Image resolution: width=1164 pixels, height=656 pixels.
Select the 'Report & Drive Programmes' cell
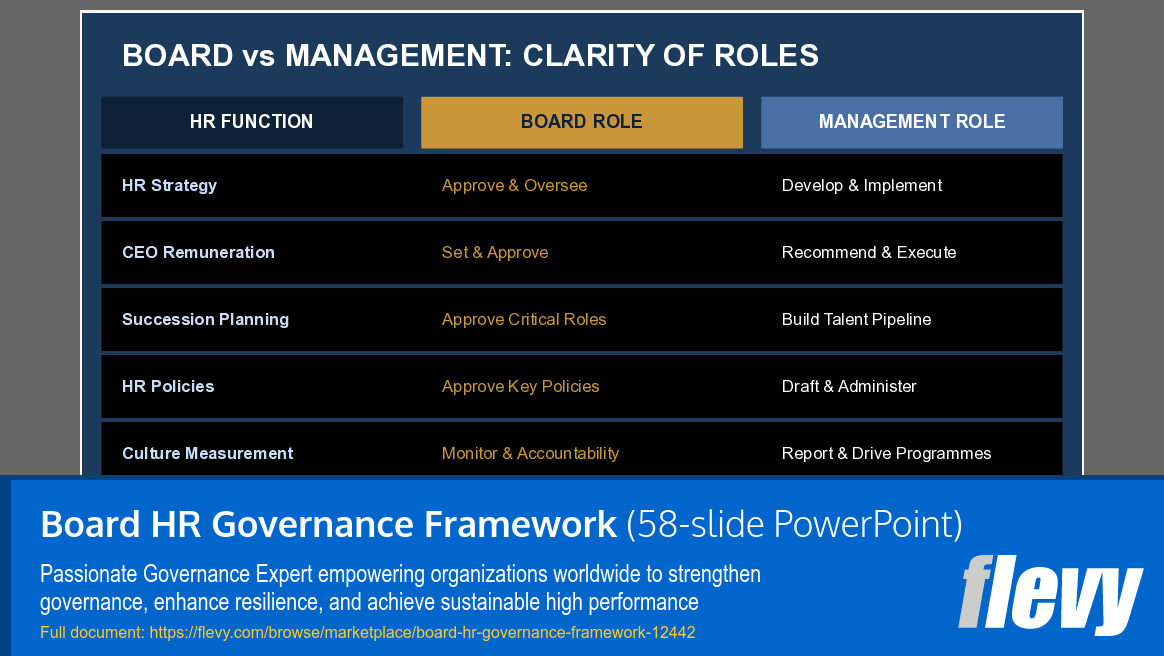coord(886,453)
